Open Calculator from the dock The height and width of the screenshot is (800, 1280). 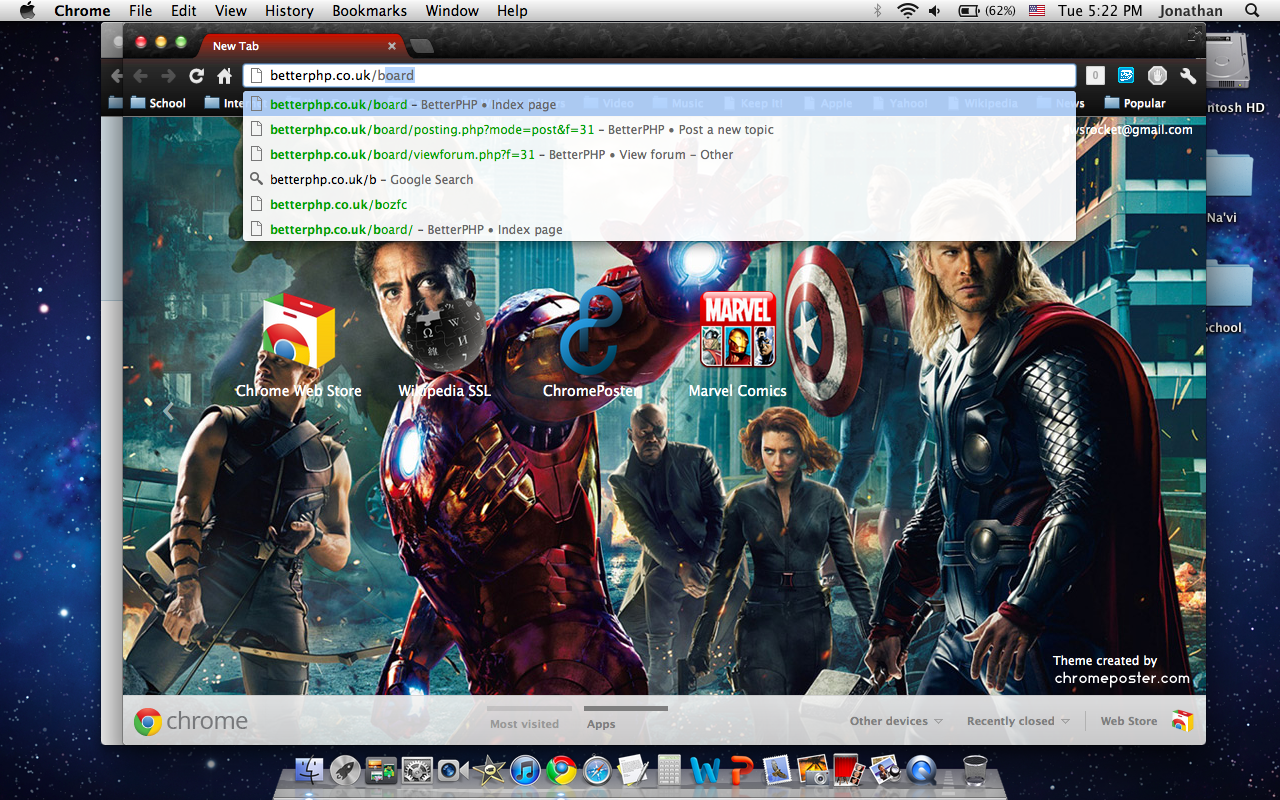pyautogui.click(x=669, y=770)
